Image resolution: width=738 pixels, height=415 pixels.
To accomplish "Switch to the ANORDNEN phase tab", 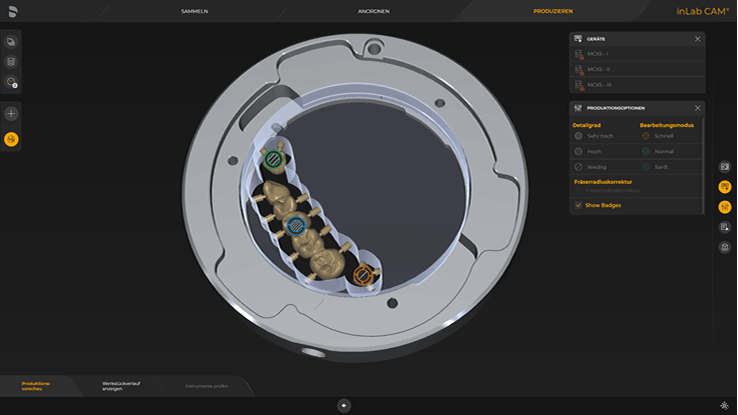I will pyautogui.click(x=373, y=11).
